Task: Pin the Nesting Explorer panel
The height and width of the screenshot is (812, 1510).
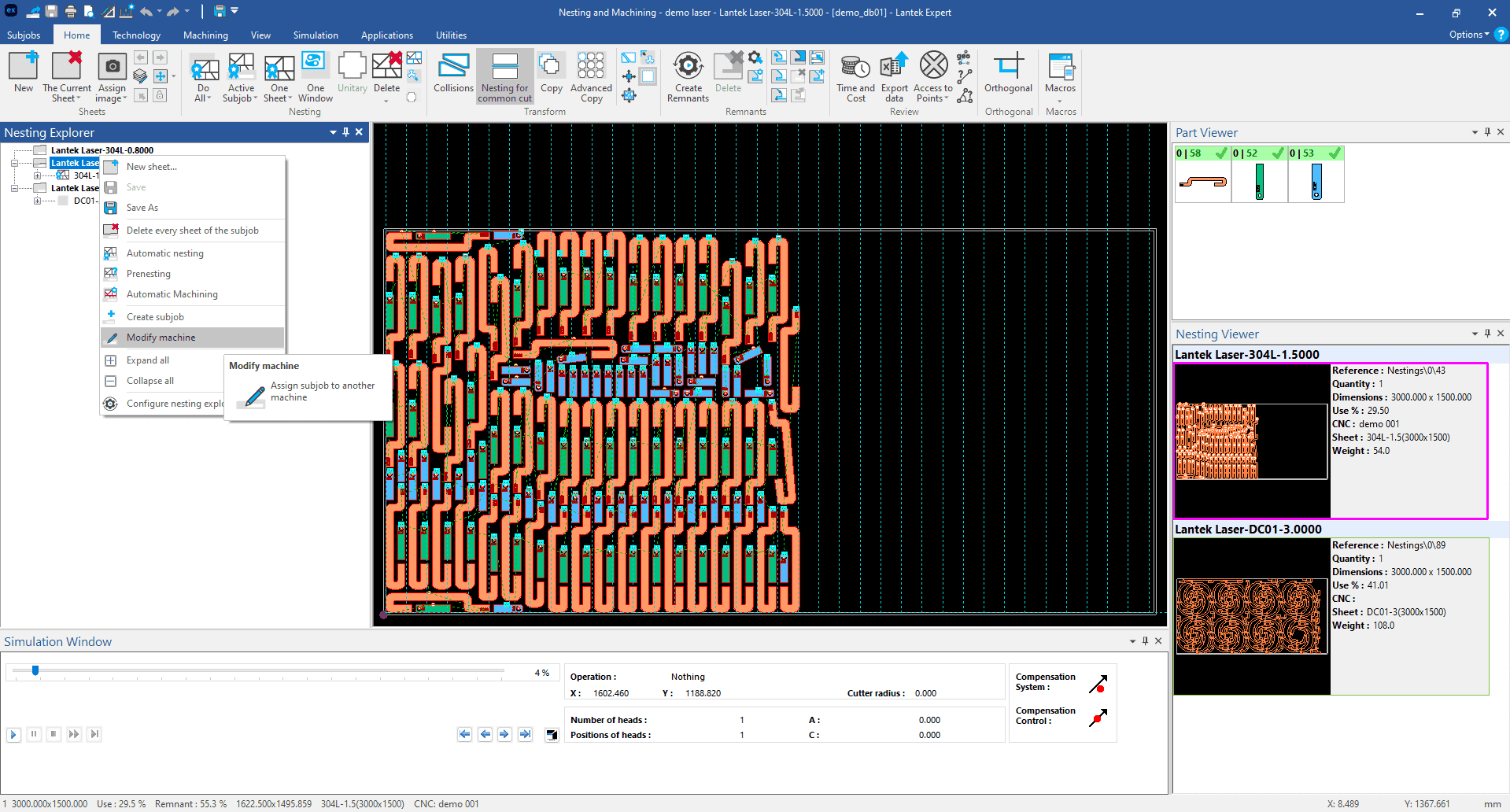Action: pos(345,132)
